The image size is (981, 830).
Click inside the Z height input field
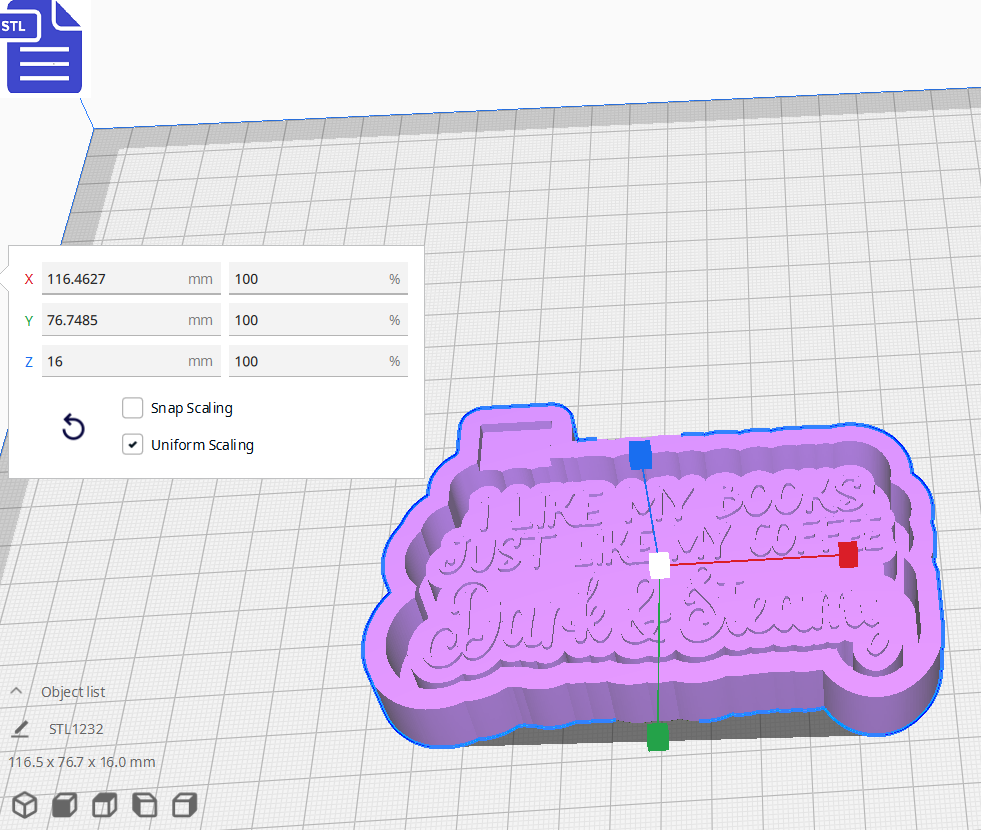[x=130, y=361]
